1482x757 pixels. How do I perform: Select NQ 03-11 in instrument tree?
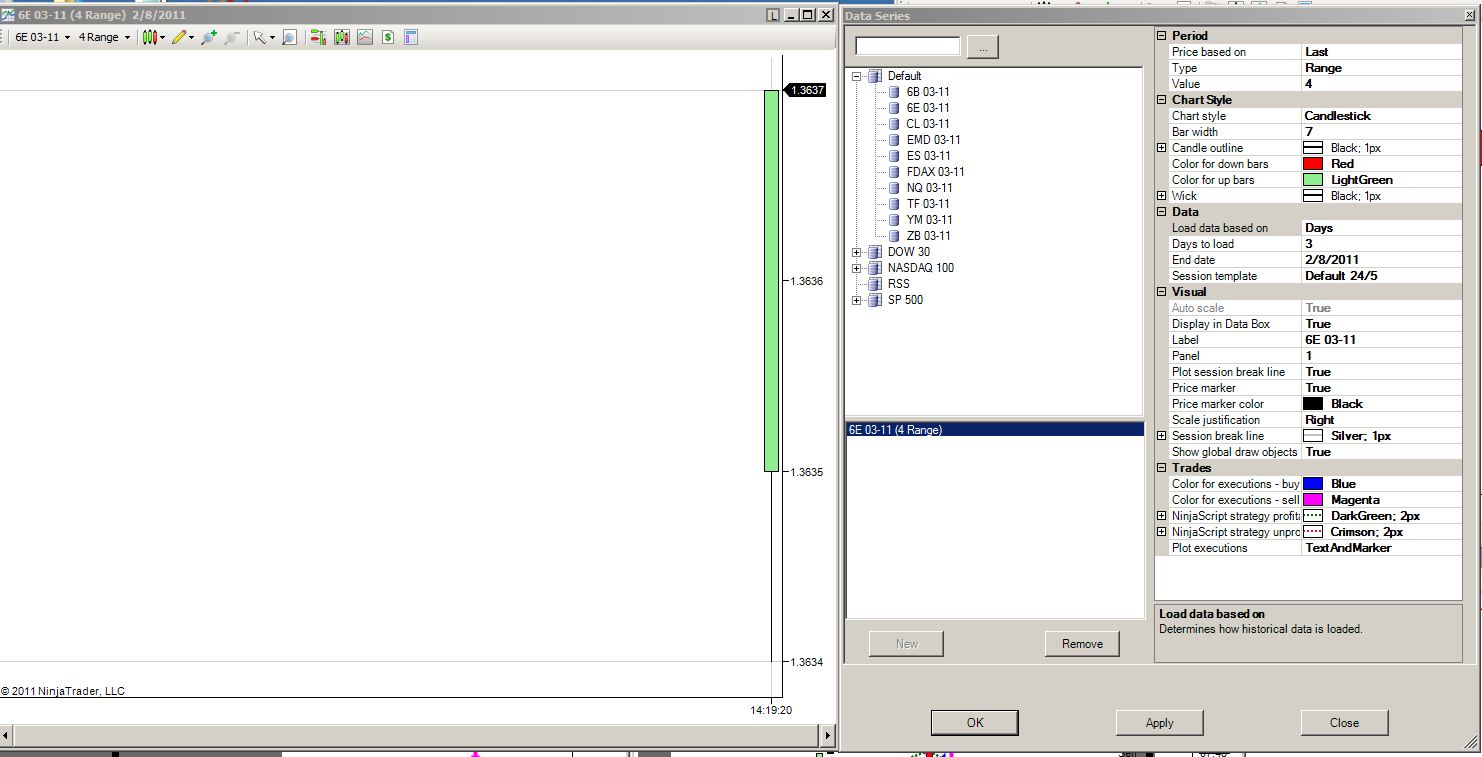pyautogui.click(x=929, y=188)
